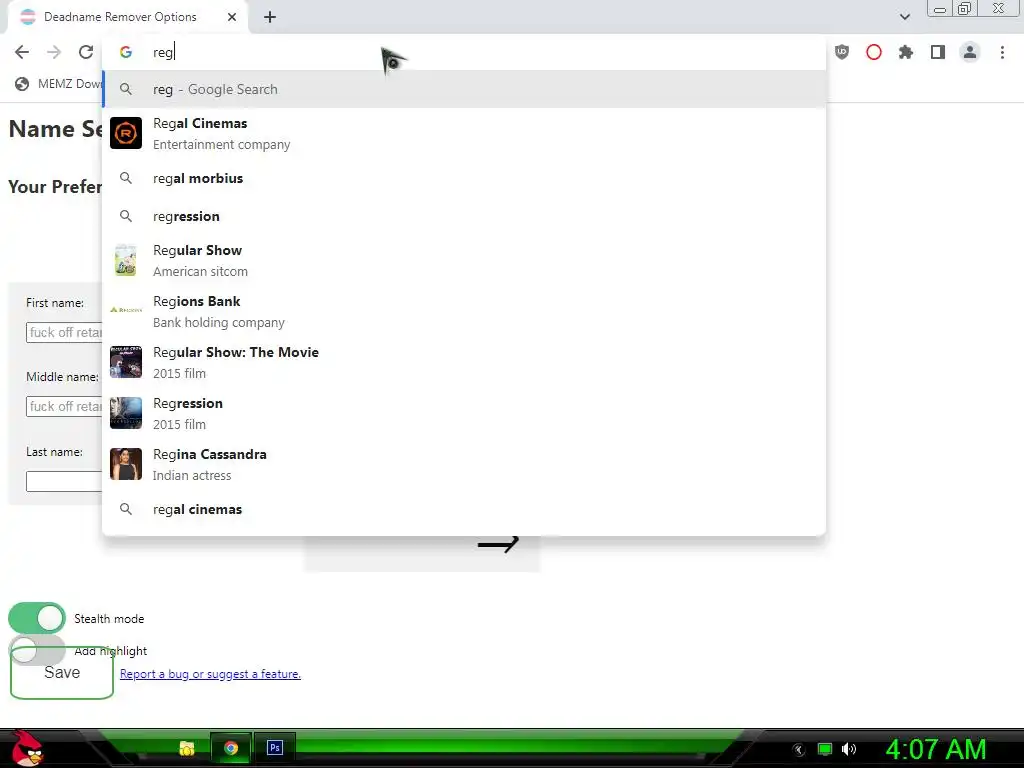Image resolution: width=1024 pixels, height=768 pixels.
Task: Click the Regular Show poster thumbnail
Action: (x=126, y=260)
